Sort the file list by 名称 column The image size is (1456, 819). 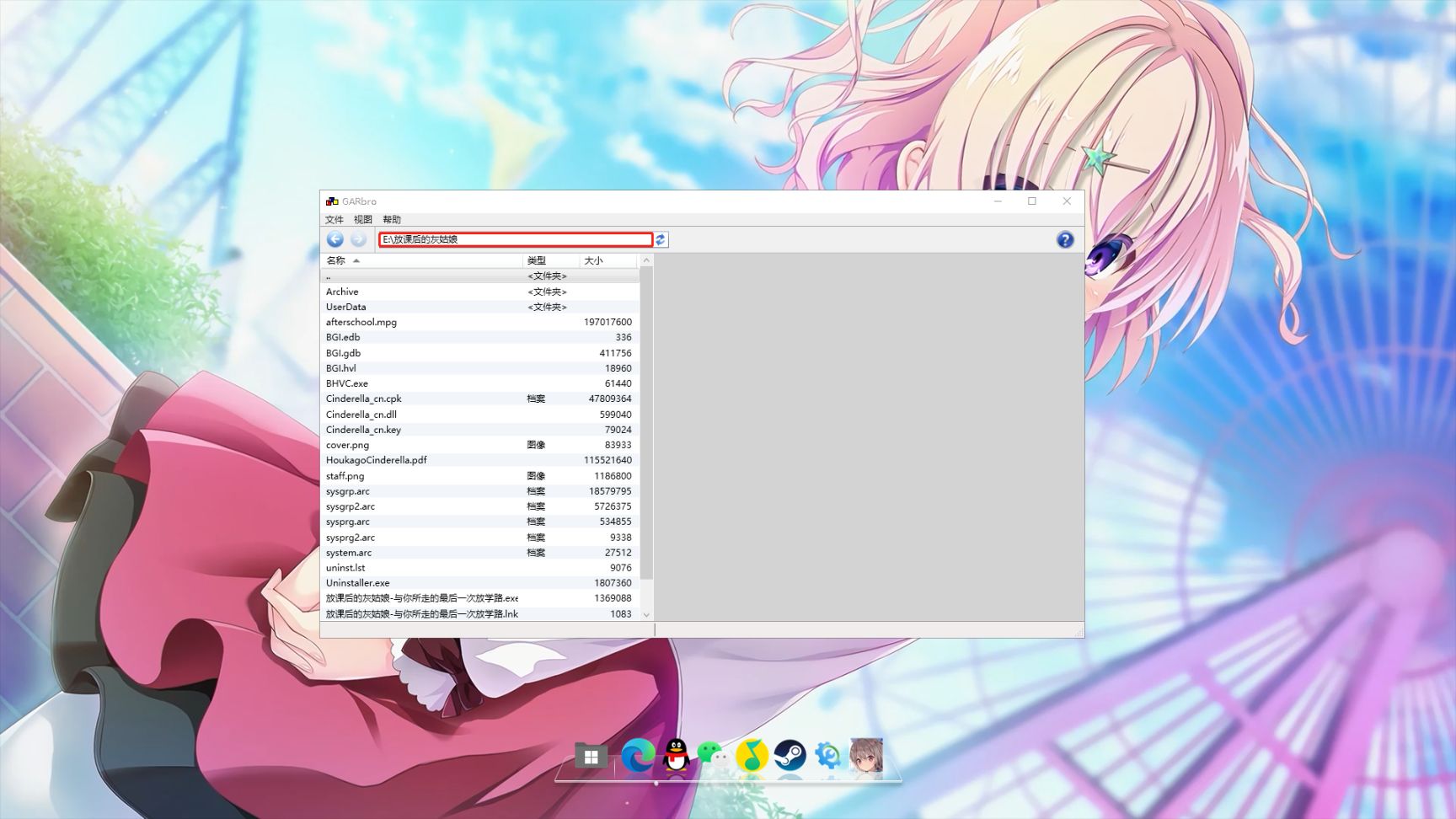(x=421, y=260)
